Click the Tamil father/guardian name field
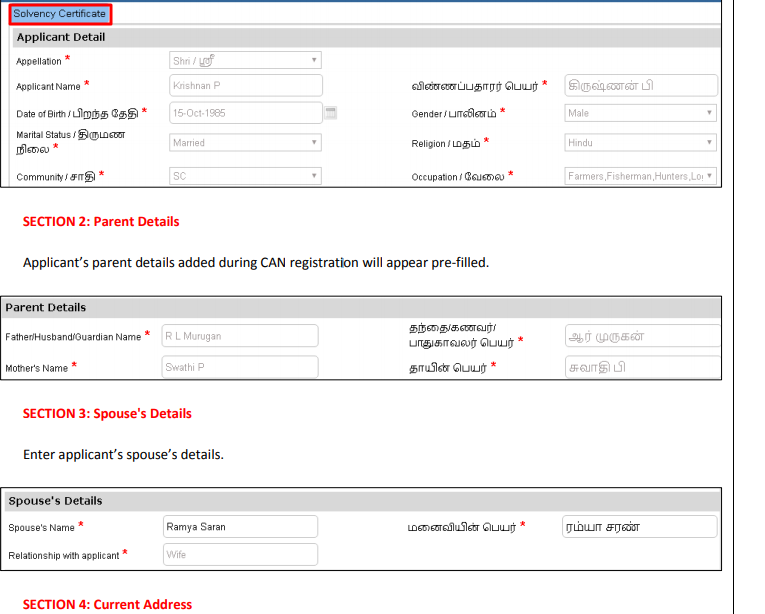The image size is (765, 614). 643,336
